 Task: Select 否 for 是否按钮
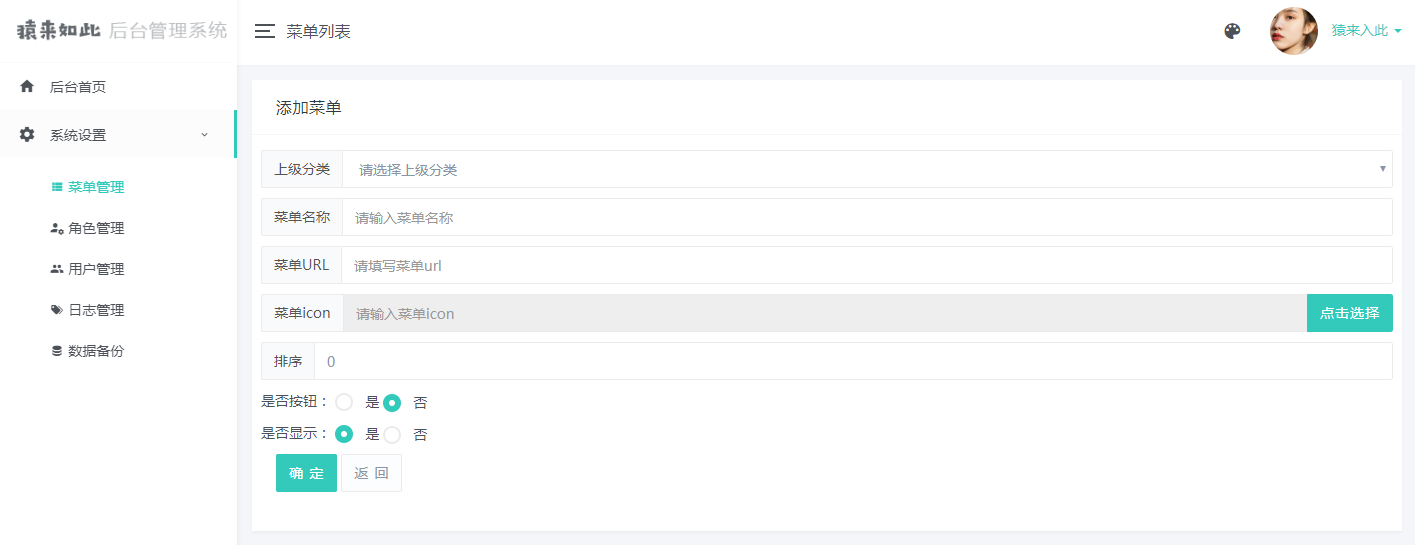(392, 403)
